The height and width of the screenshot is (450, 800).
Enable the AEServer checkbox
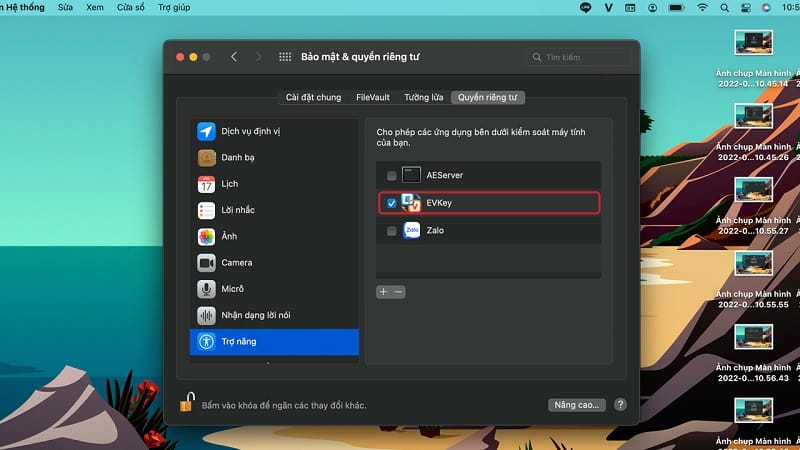pos(392,176)
